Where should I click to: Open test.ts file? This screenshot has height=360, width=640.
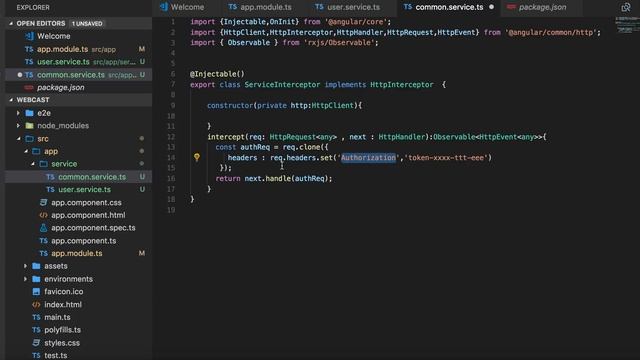coord(78,356)
